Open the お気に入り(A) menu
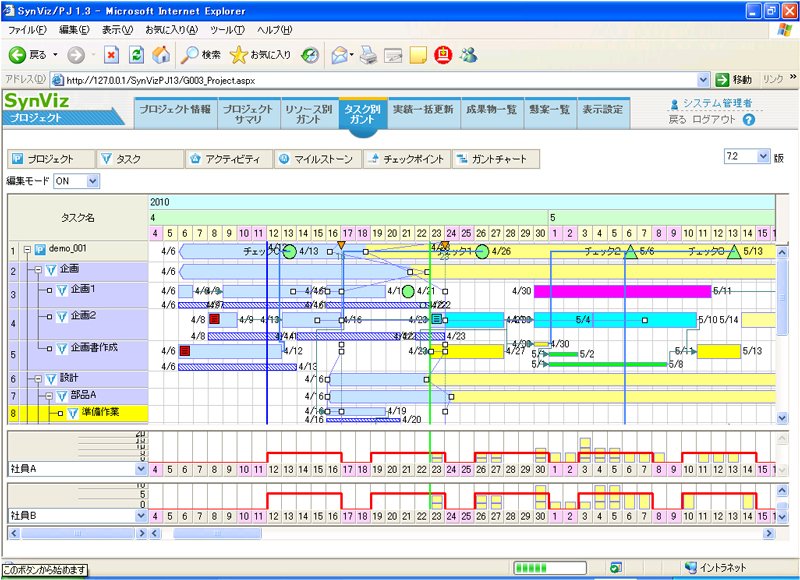Image resolution: width=800 pixels, height=580 pixels. click(x=171, y=30)
